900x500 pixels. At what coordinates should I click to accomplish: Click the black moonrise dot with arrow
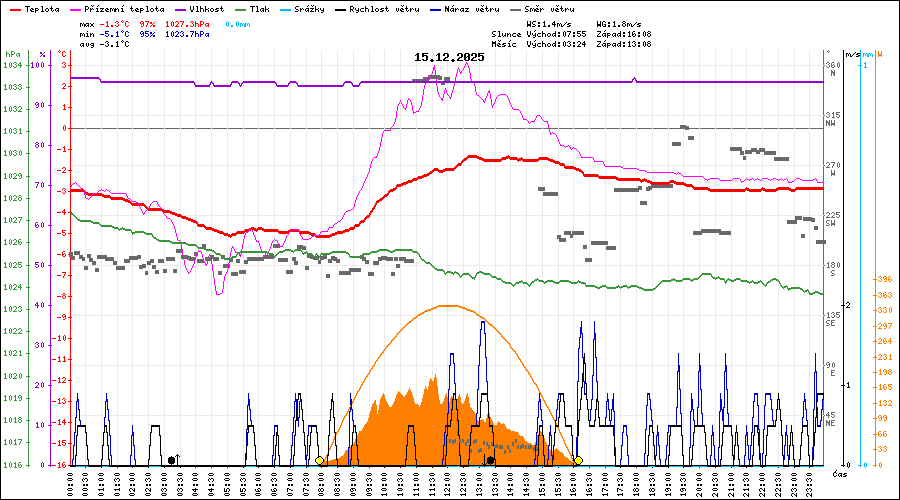172,460
